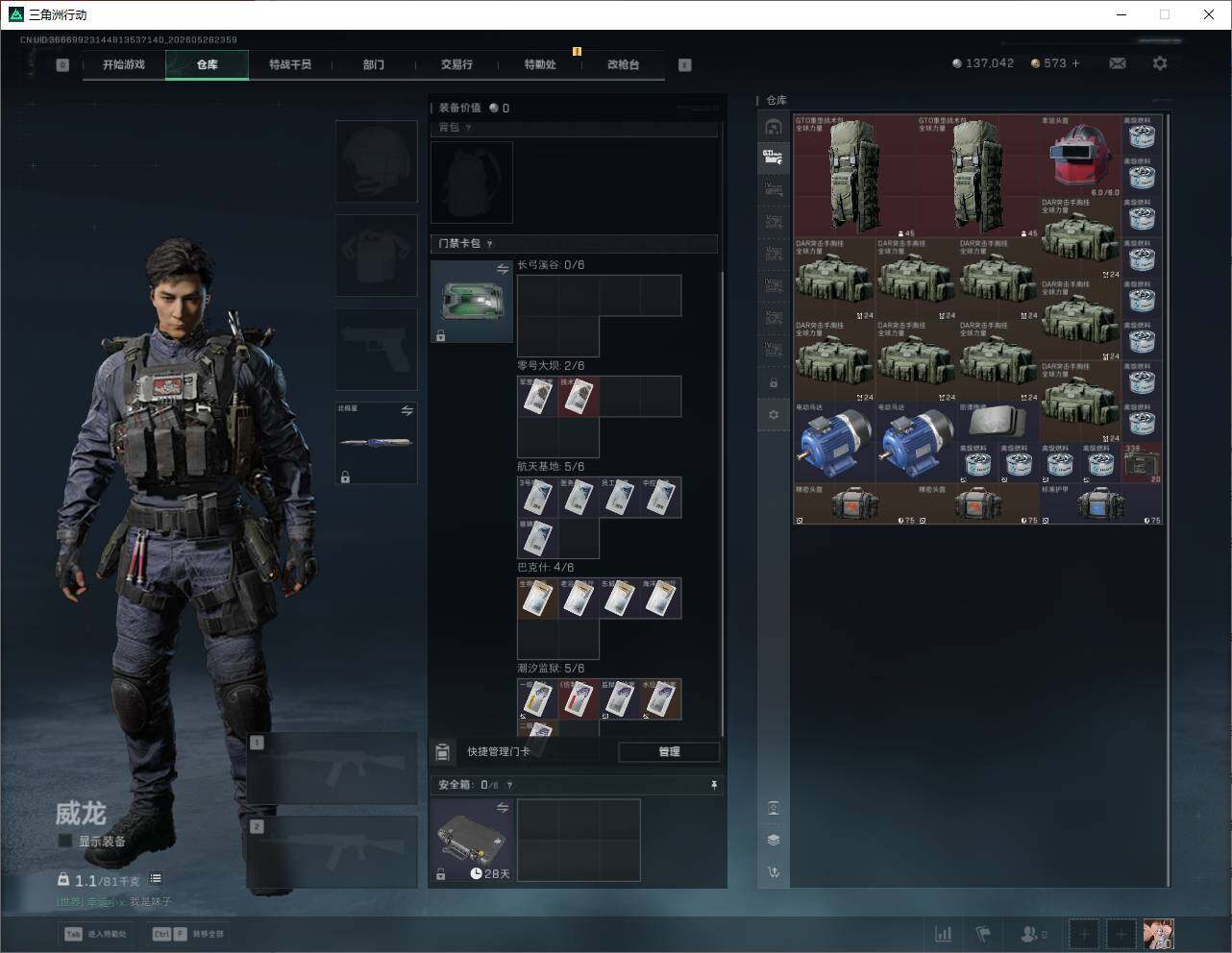Screen dimensions: 1232x953
Task: Click the 进入特勤处 Tab shortcut button
Action: 95,934
